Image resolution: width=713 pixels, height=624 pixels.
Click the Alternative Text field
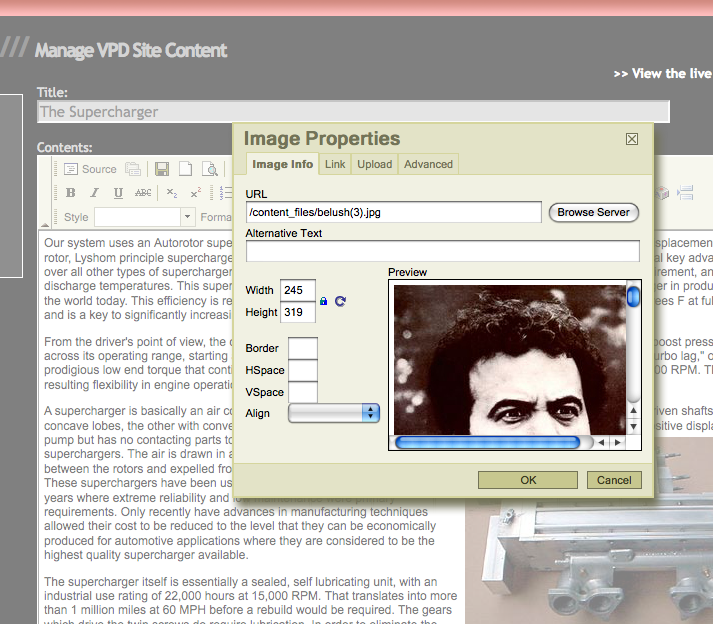pyautogui.click(x=443, y=251)
